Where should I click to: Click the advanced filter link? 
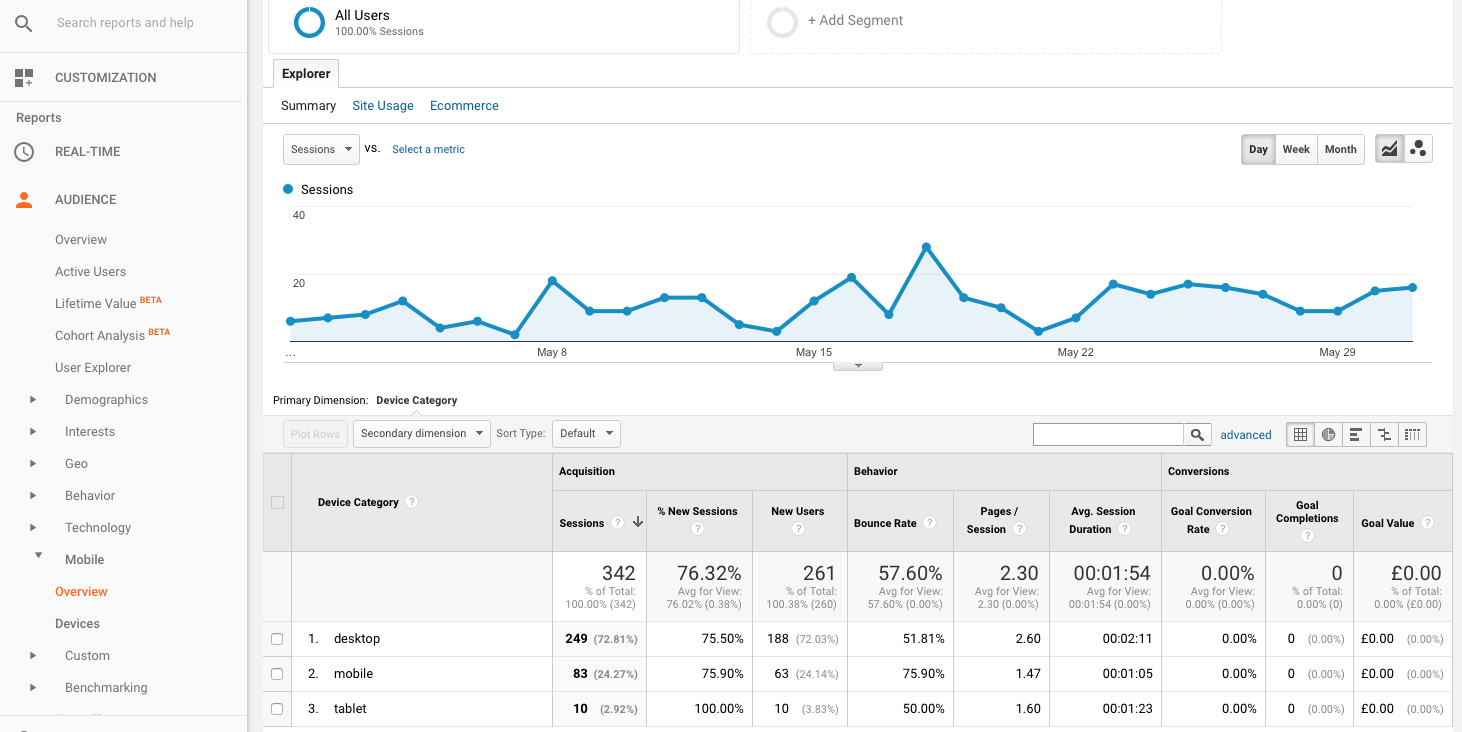coord(1246,434)
